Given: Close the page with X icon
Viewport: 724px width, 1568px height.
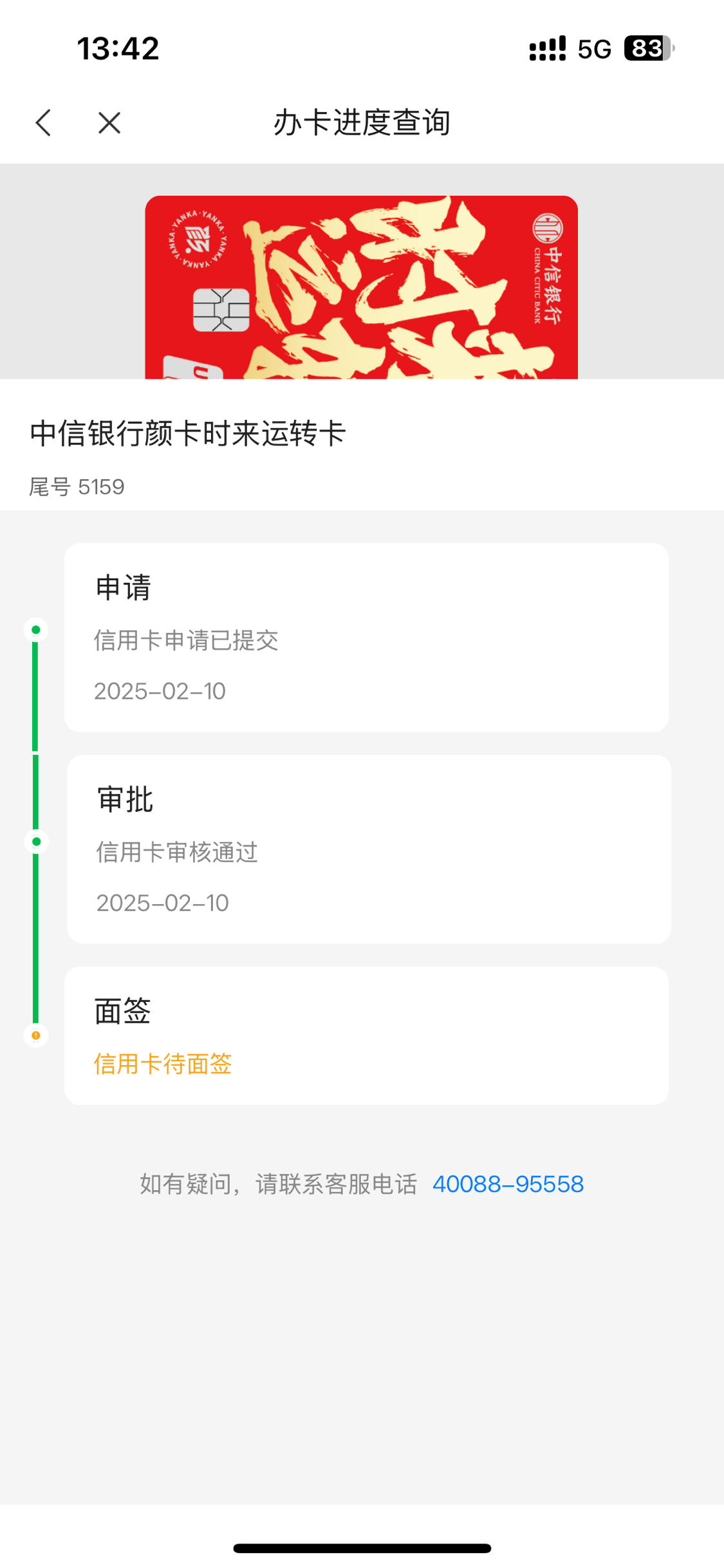Looking at the screenshot, I should [x=109, y=122].
